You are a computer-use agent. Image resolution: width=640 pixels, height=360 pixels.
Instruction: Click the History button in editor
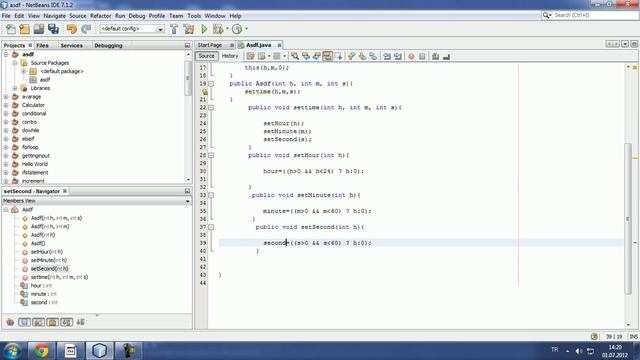[230, 56]
